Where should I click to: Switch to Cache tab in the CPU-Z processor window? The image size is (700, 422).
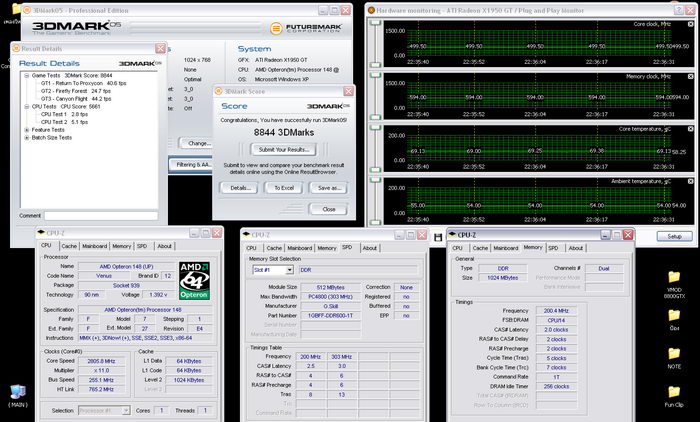pyautogui.click(x=69, y=246)
